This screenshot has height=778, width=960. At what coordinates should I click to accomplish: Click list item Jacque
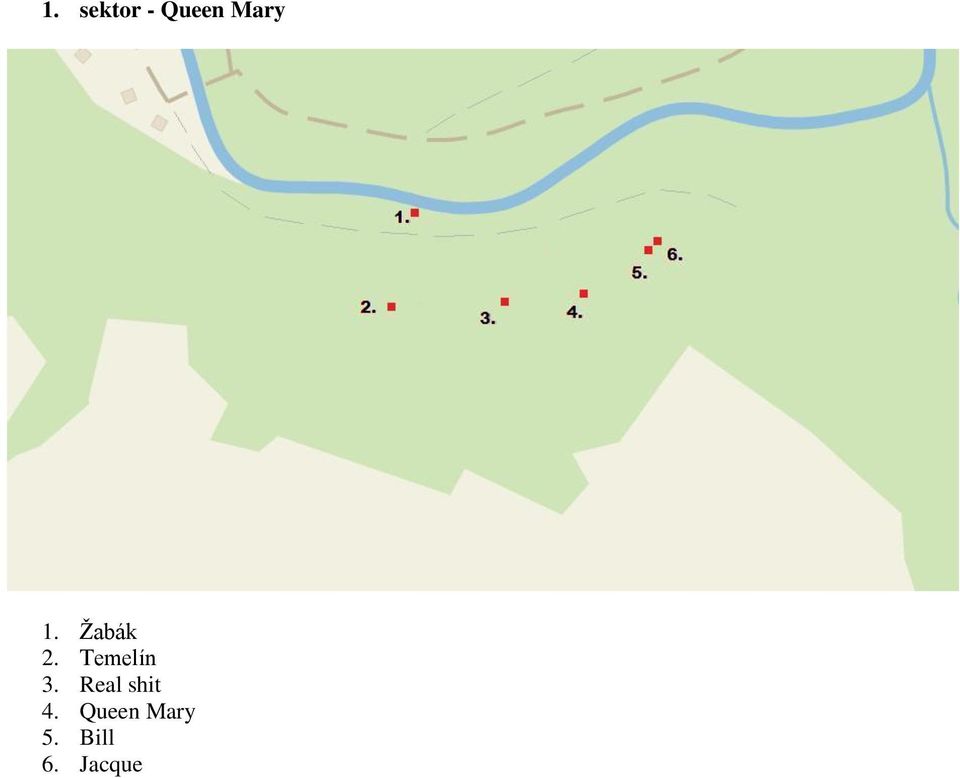click(111, 764)
